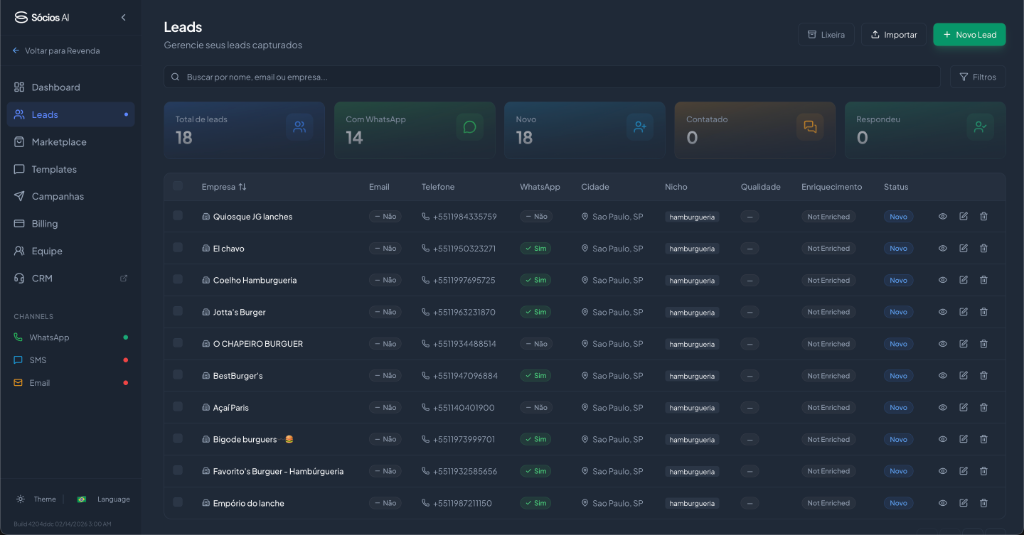This screenshot has height=535, width=1024.
Task: Go to Campanhas
Action: pyautogui.click(x=71, y=197)
